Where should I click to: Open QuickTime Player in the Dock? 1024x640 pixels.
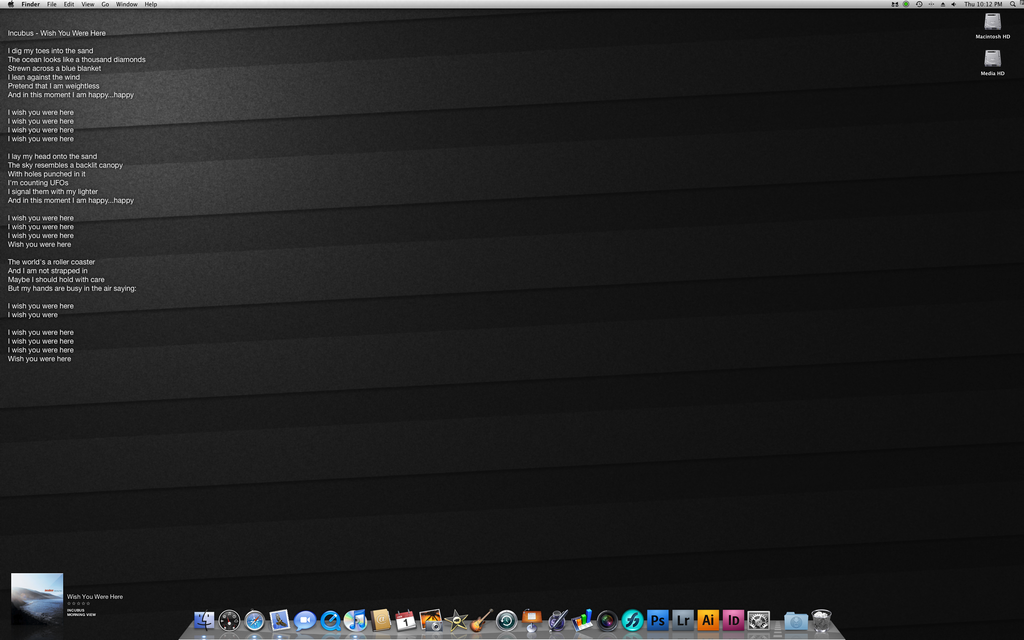[330, 620]
